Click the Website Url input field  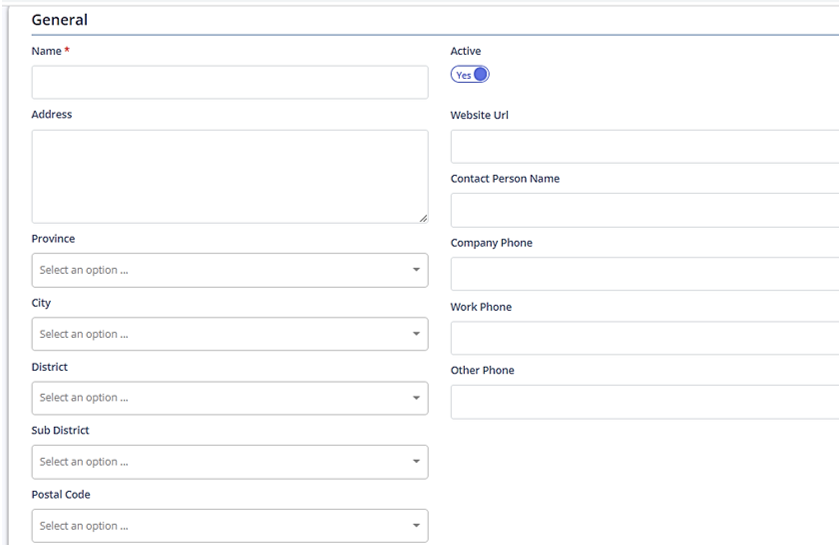[645, 147]
